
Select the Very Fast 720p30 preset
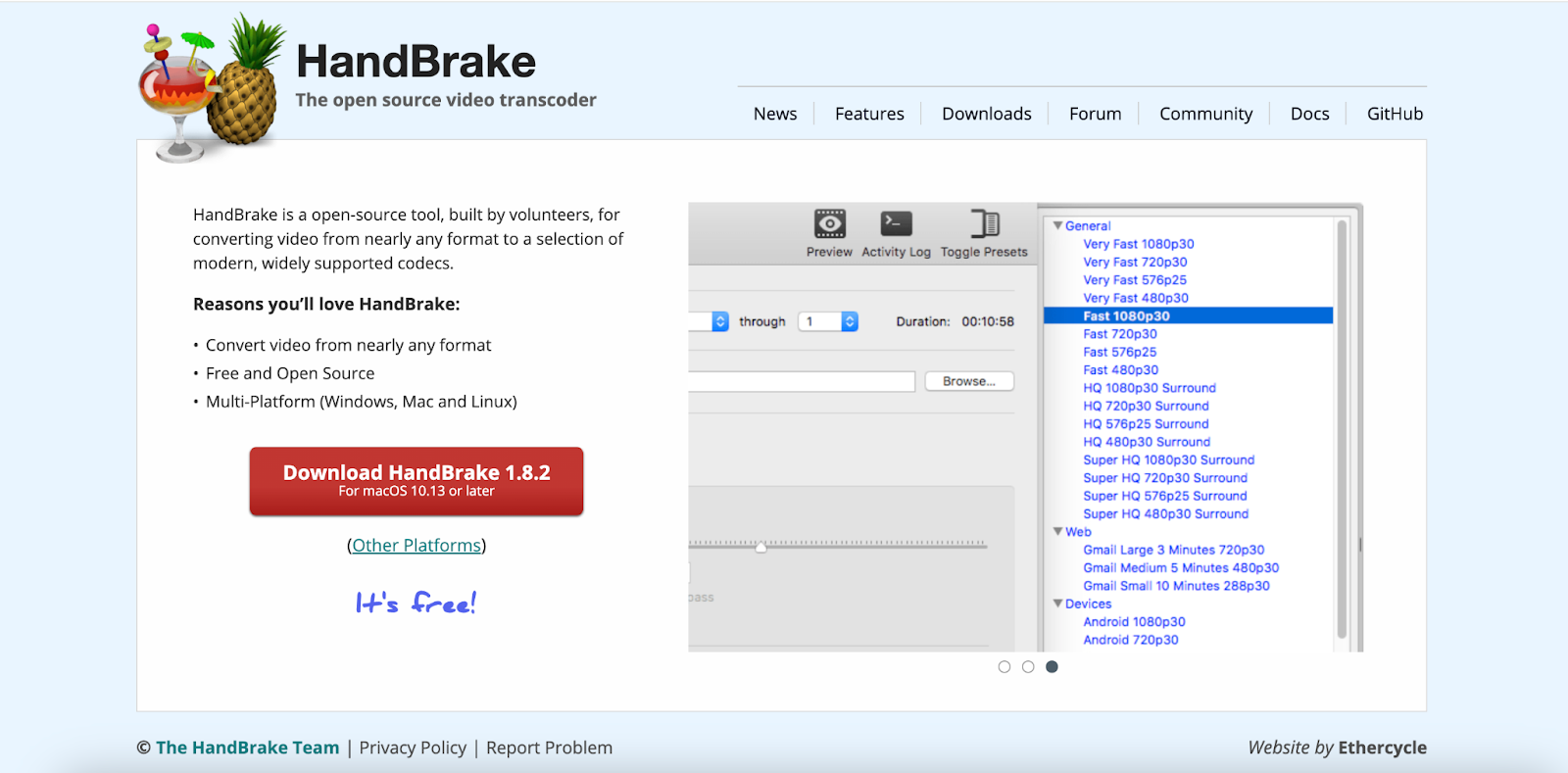click(x=1135, y=262)
